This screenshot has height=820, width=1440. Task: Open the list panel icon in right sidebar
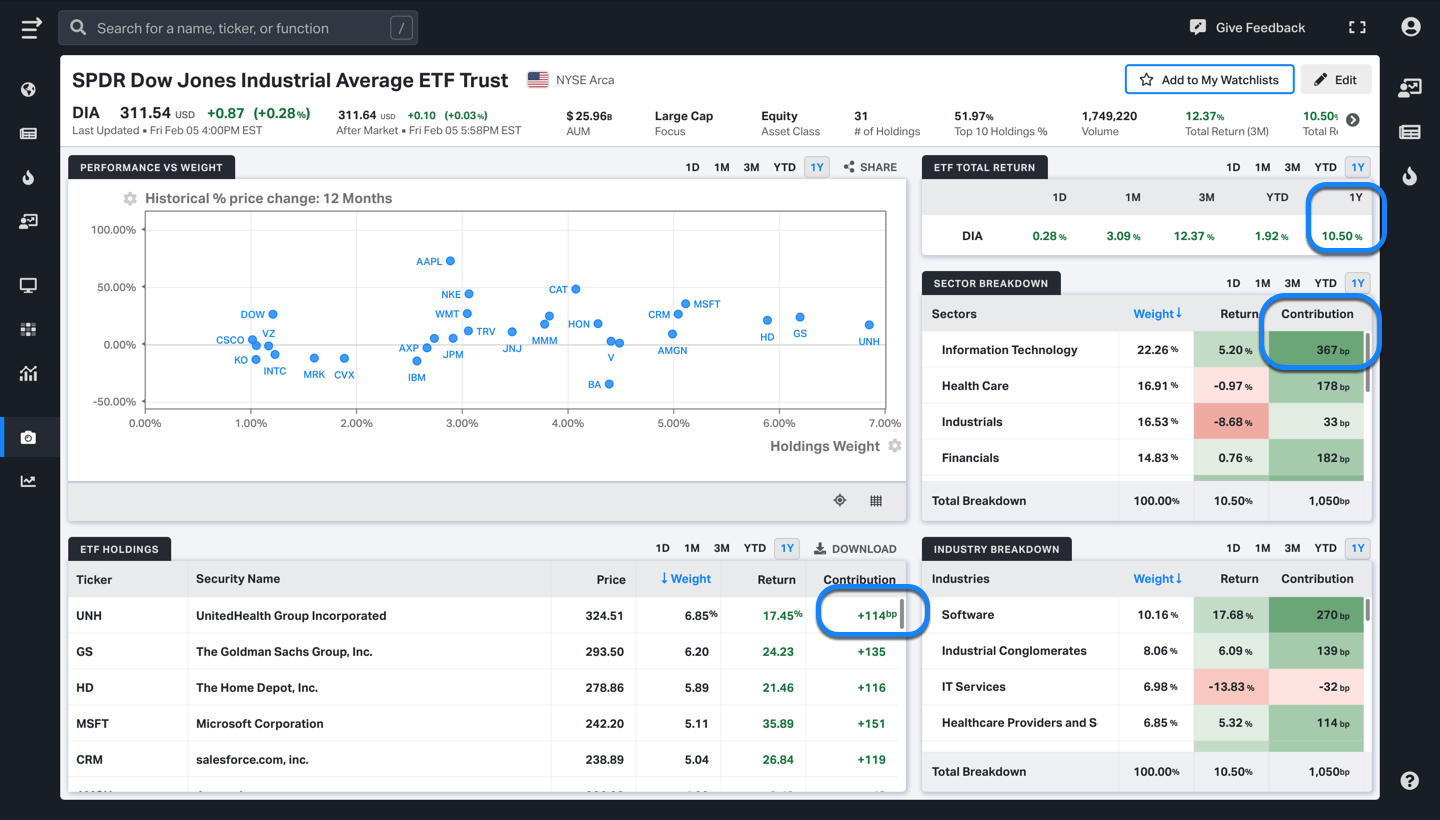[1410, 132]
